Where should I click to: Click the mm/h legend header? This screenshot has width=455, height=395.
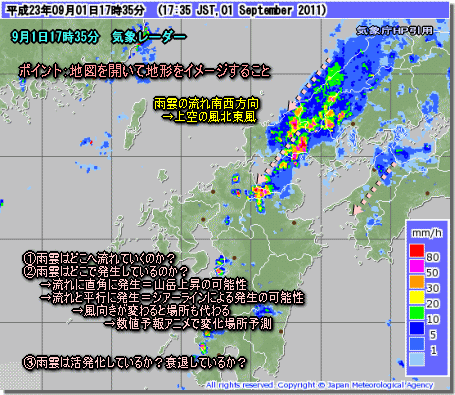pos(427,233)
